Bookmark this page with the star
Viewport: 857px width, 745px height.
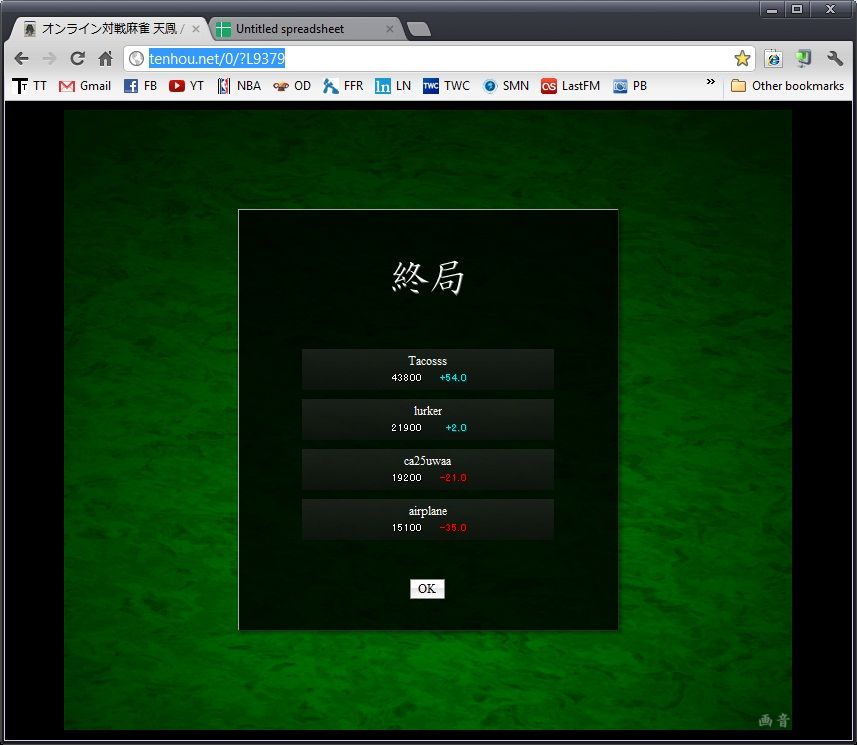click(x=742, y=58)
